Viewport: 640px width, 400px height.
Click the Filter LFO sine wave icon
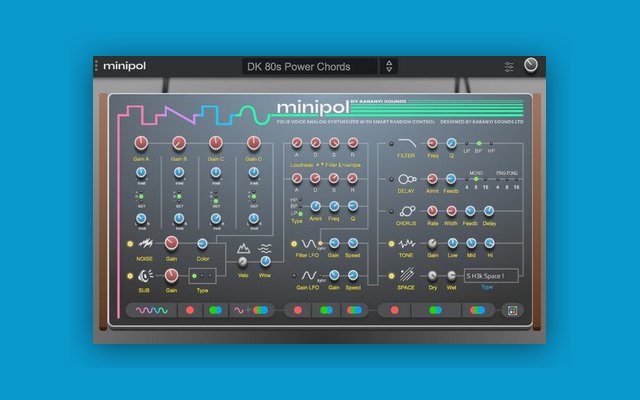308,244
